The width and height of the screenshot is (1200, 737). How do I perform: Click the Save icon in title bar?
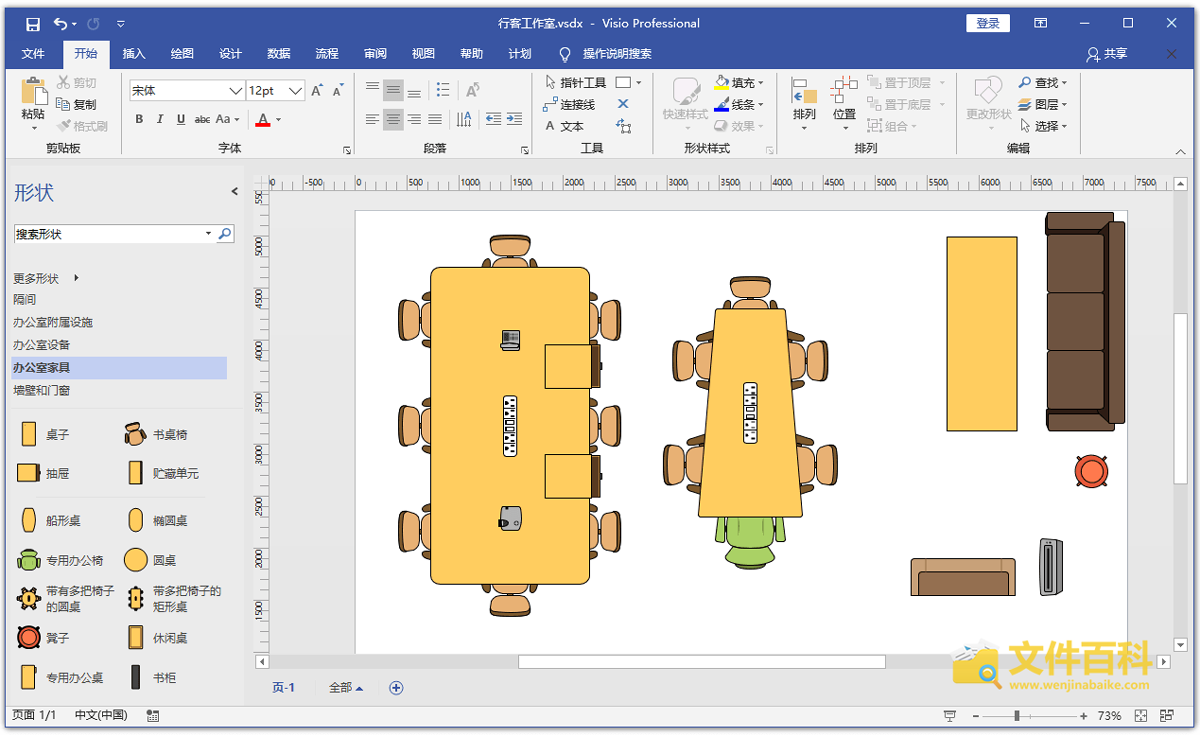coord(33,23)
